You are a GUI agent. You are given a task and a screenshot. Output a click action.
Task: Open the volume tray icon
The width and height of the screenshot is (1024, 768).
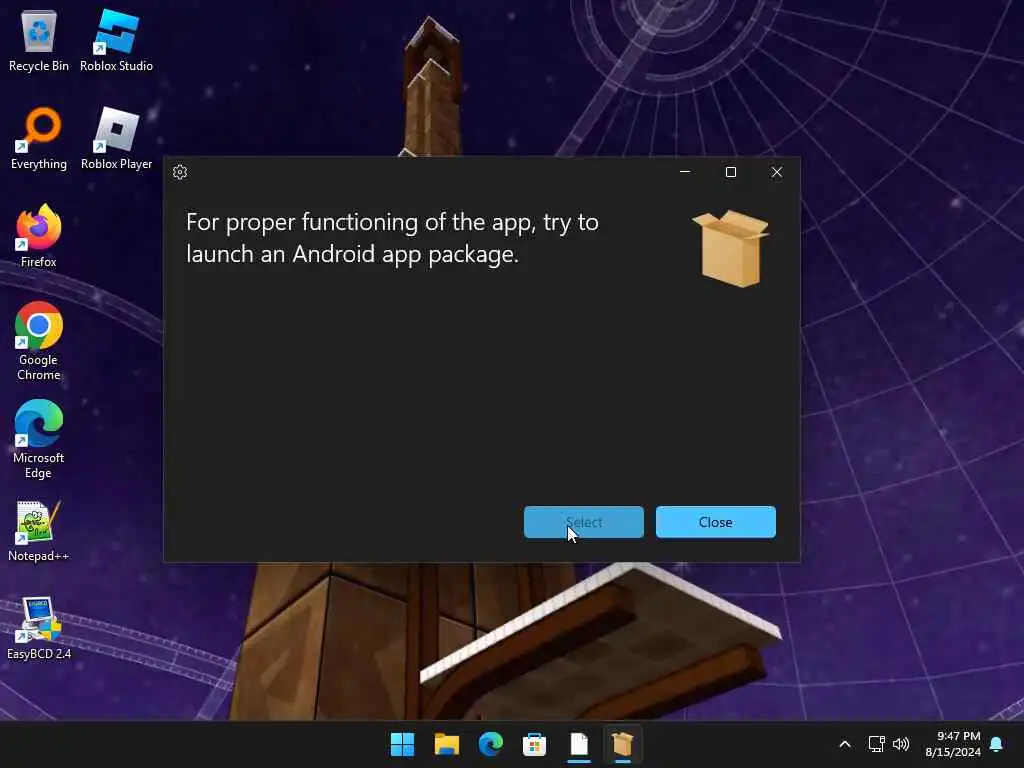click(x=901, y=744)
